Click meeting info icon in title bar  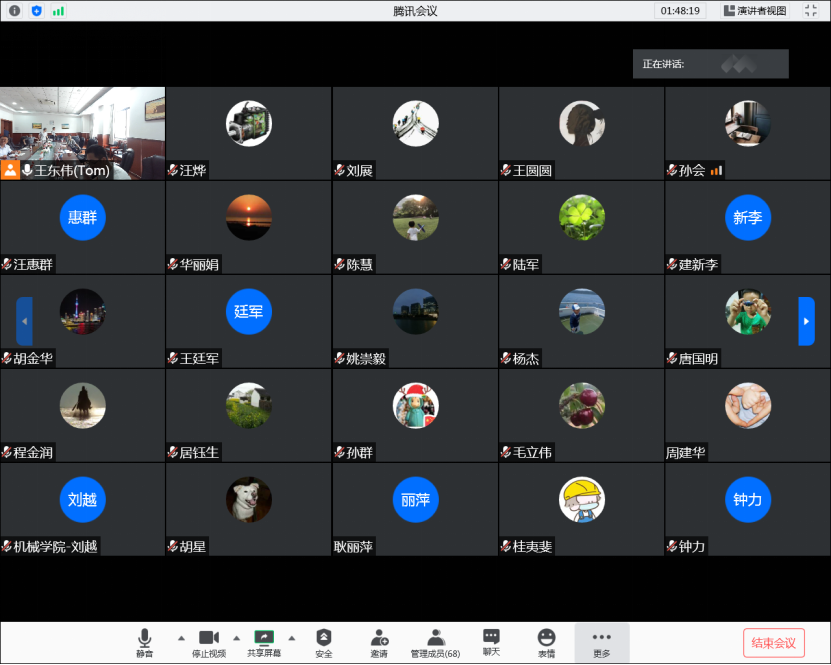click(x=15, y=11)
